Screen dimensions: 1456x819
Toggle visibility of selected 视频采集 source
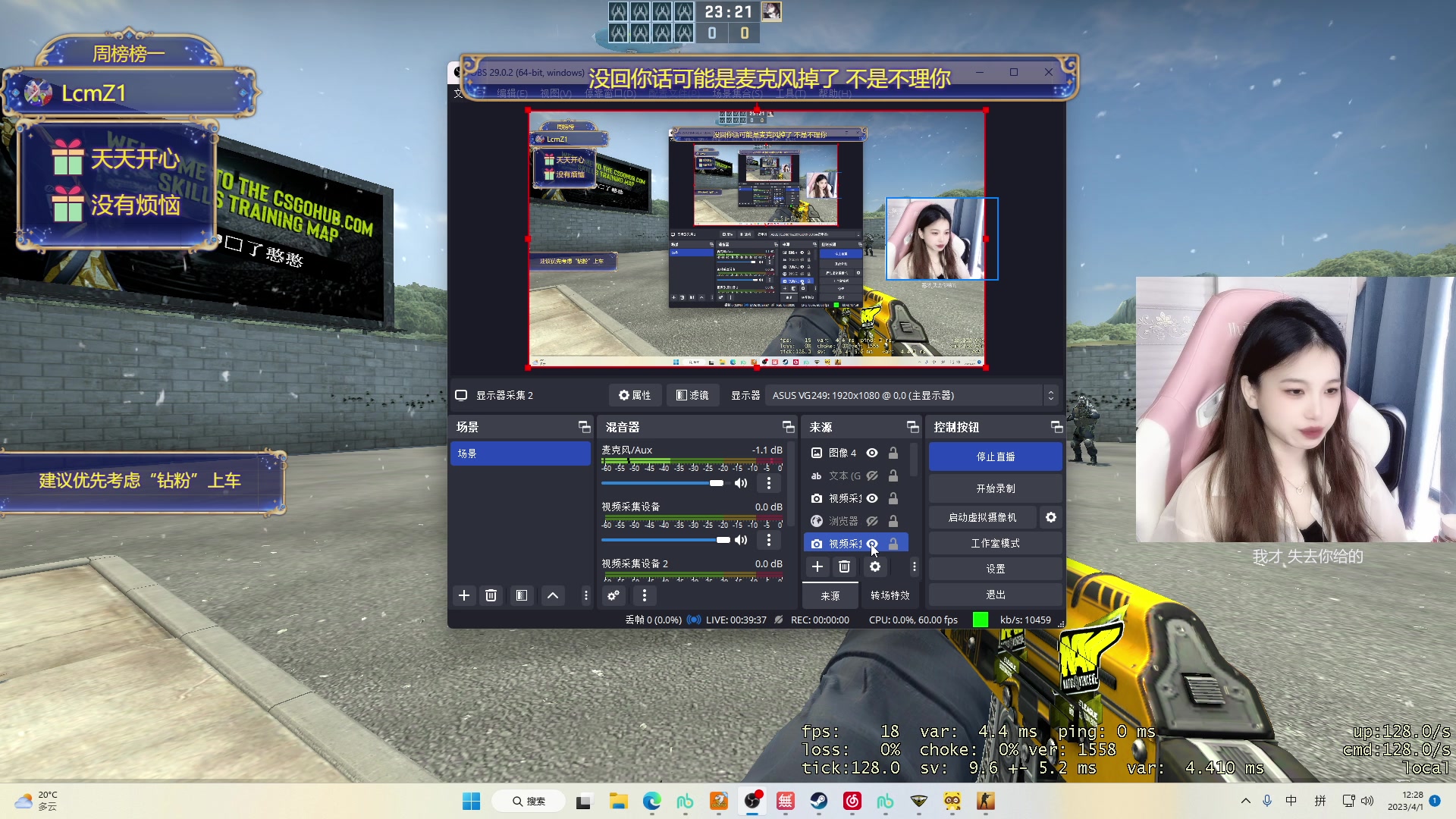pyautogui.click(x=872, y=544)
